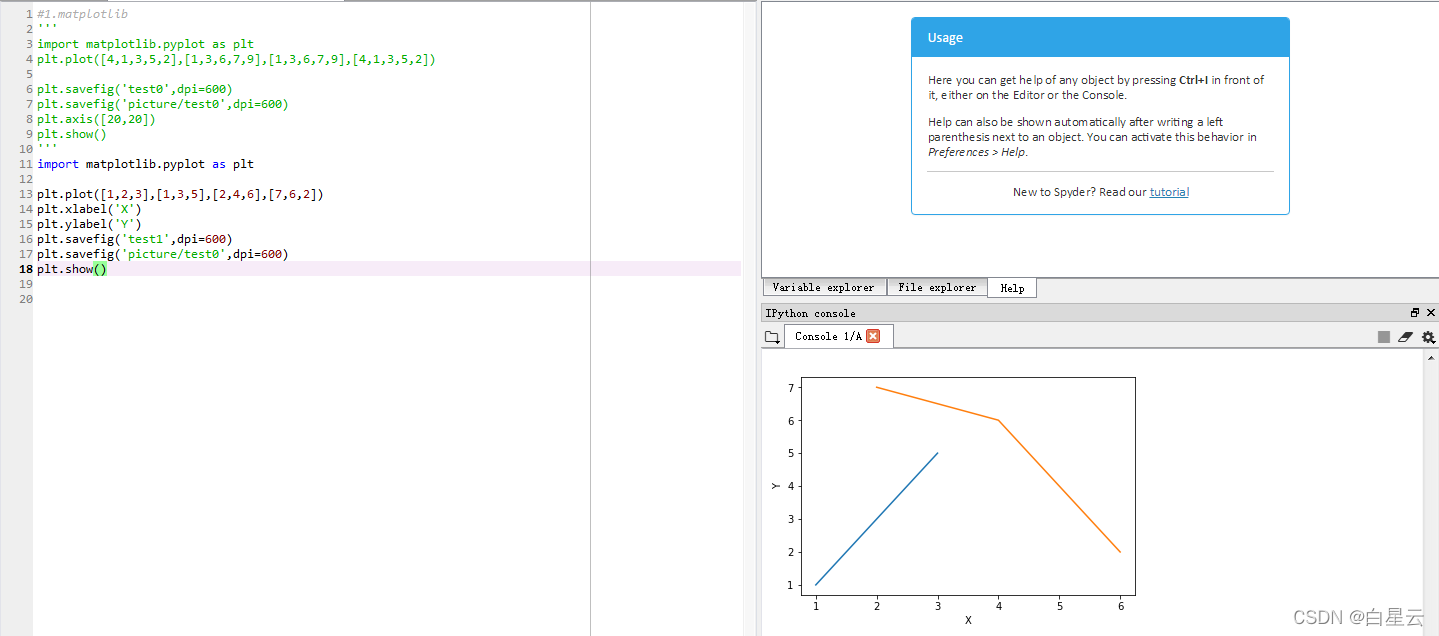Switch to the File explorer tab
1439x636 pixels.
point(937,287)
